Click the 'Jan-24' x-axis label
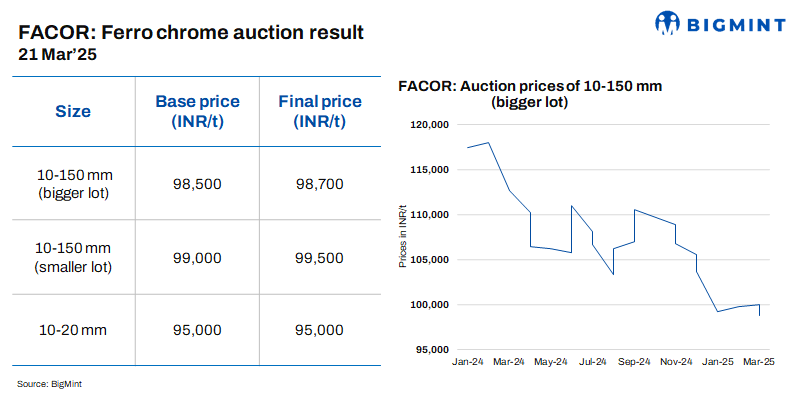Viewport: 804px width, 401px height. 467,360
